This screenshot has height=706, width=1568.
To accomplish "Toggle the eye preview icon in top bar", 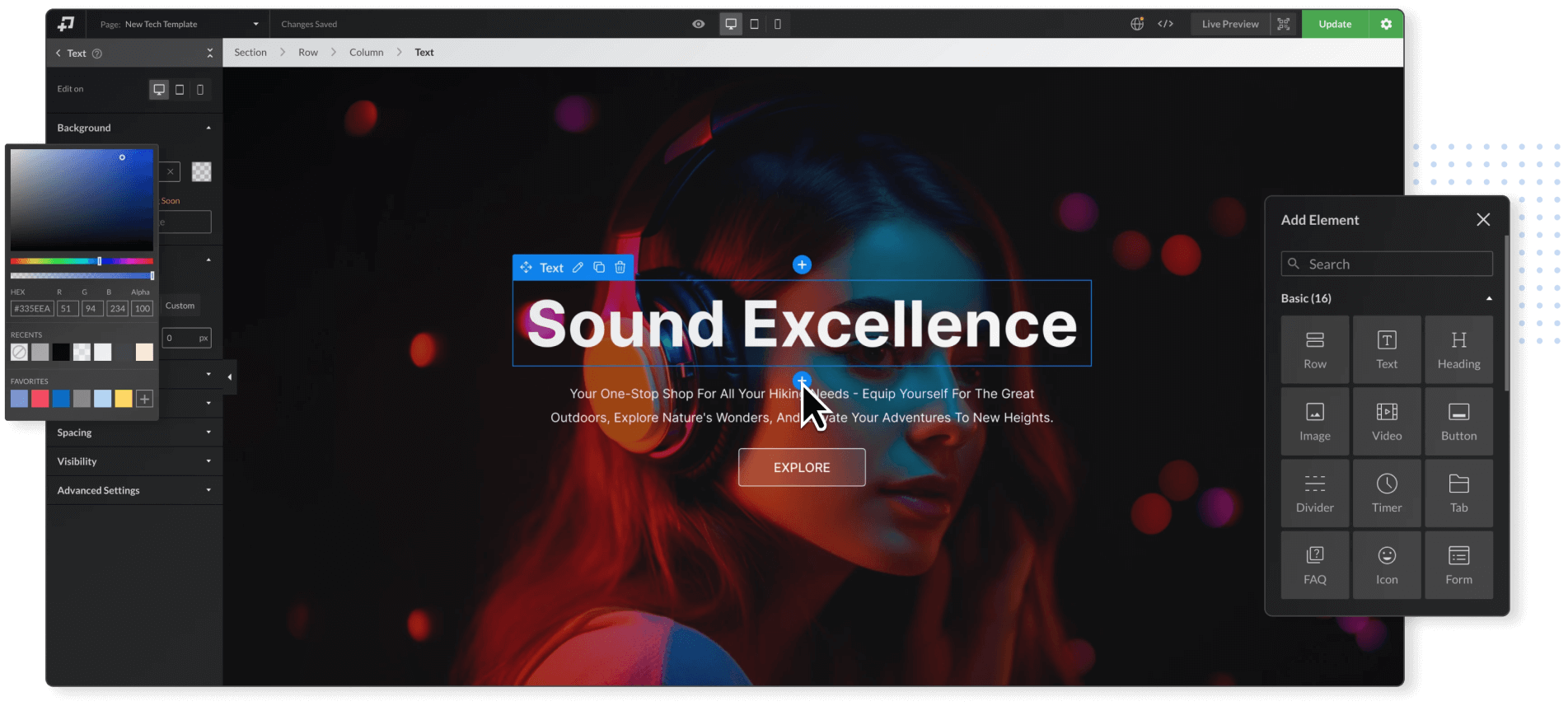I will (x=698, y=24).
